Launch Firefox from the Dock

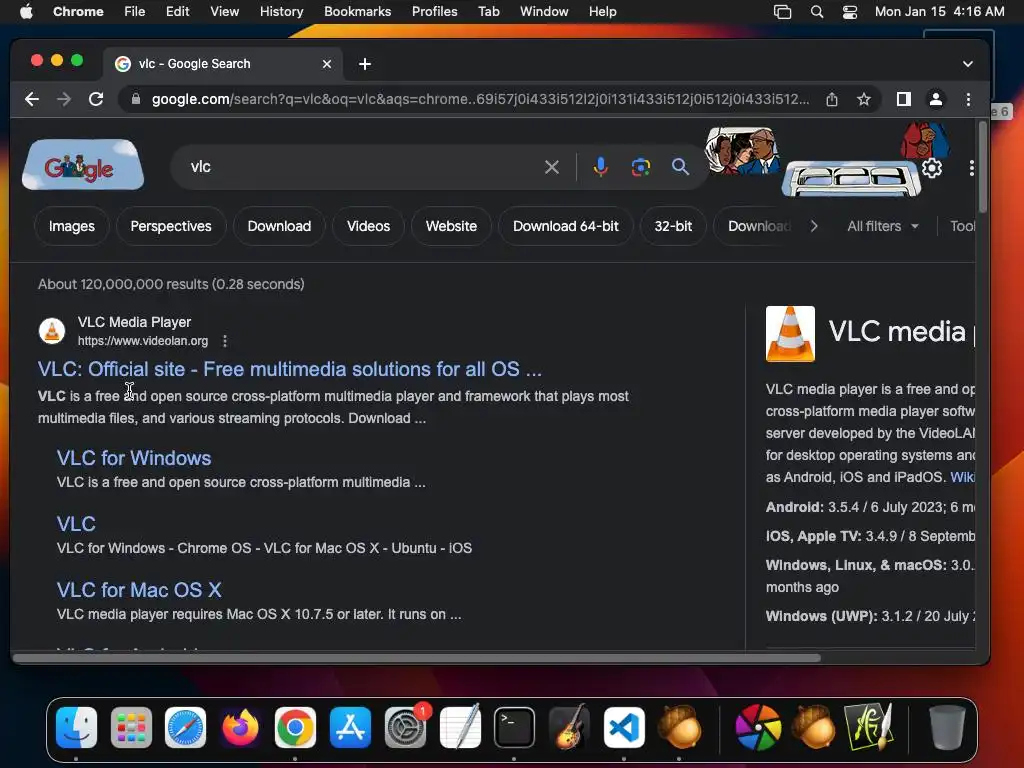(240, 727)
